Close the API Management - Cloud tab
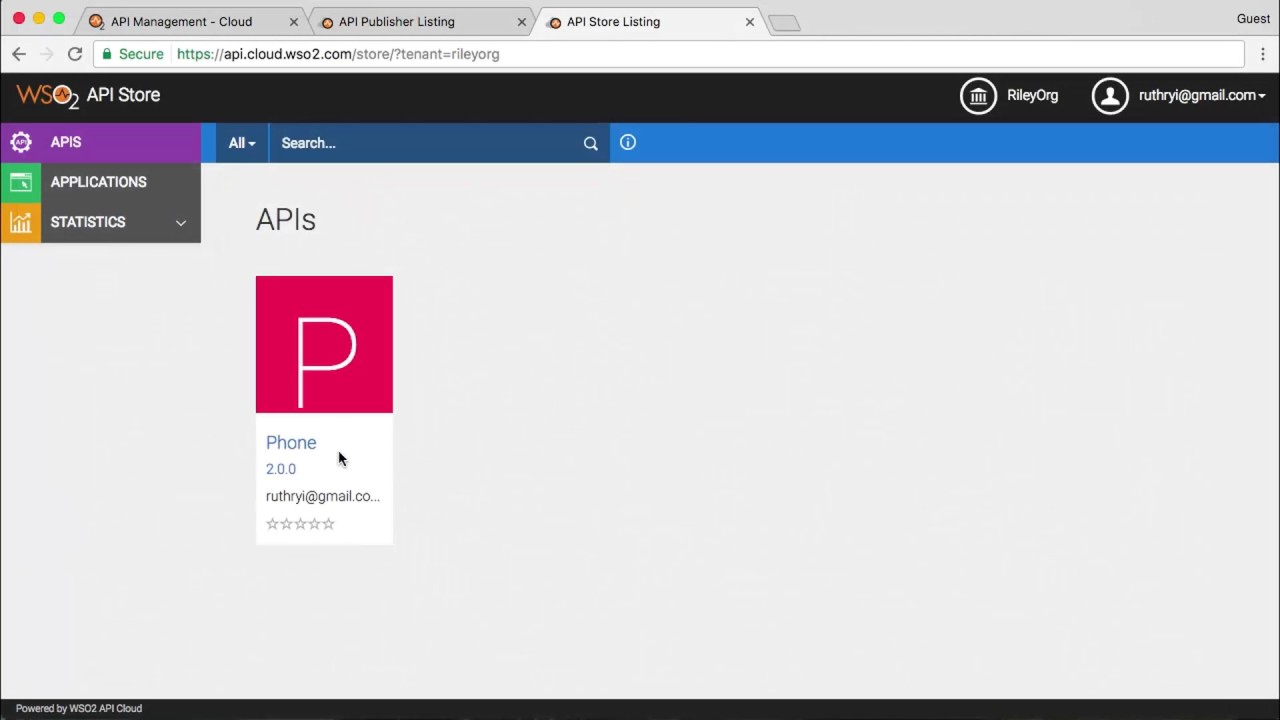The height and width of the screenshot is (720, 1280). tap(293, 22)
